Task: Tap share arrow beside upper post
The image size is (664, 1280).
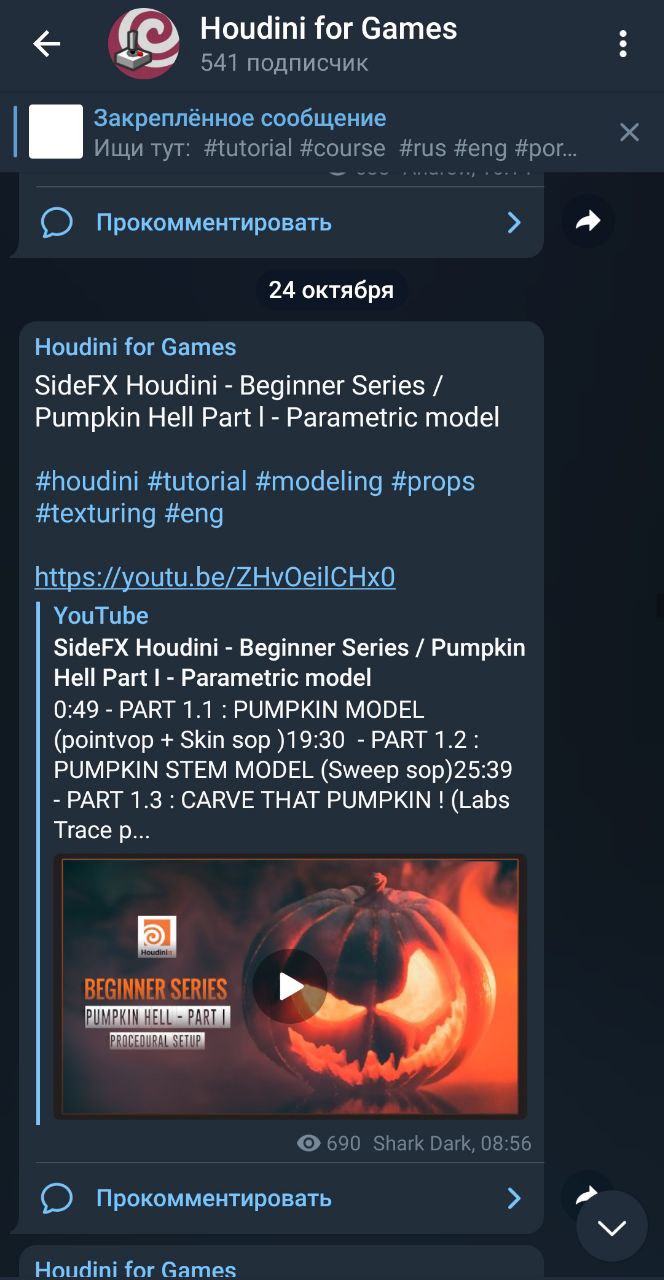Action: pyautogui.click(x=588, y=221)
